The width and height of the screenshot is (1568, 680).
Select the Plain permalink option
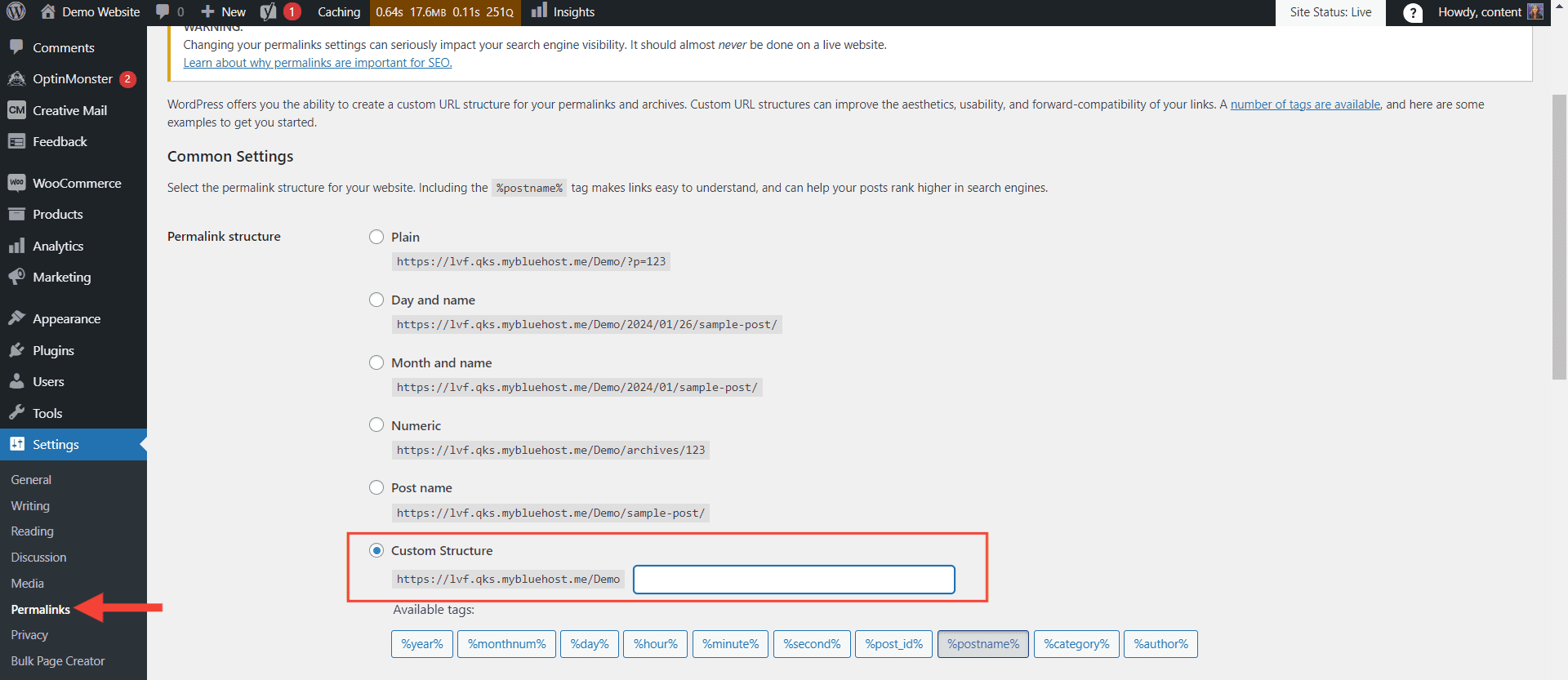(x=376, y=237)
